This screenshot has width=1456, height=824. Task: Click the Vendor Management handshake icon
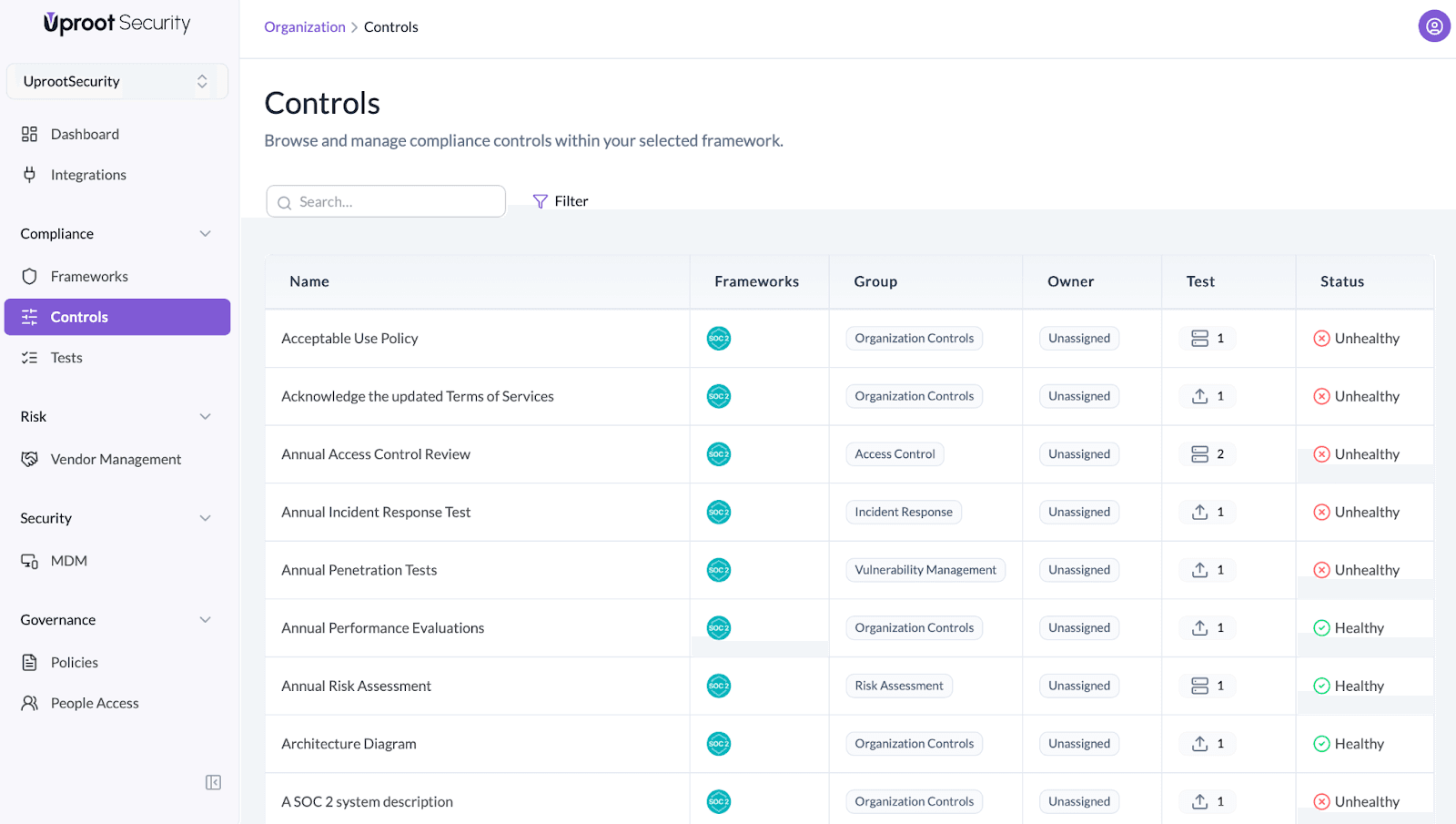click(x=29, y=460)
